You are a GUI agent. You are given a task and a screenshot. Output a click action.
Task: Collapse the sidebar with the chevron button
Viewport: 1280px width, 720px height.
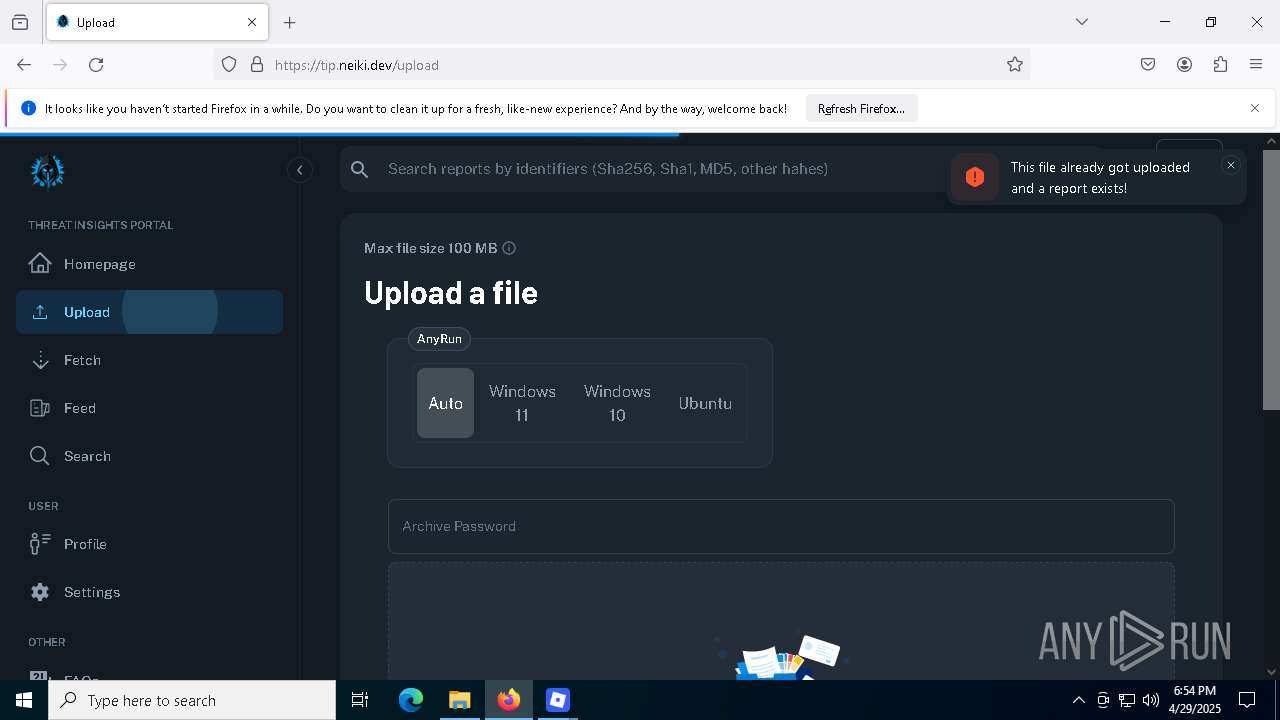(300, 170)
